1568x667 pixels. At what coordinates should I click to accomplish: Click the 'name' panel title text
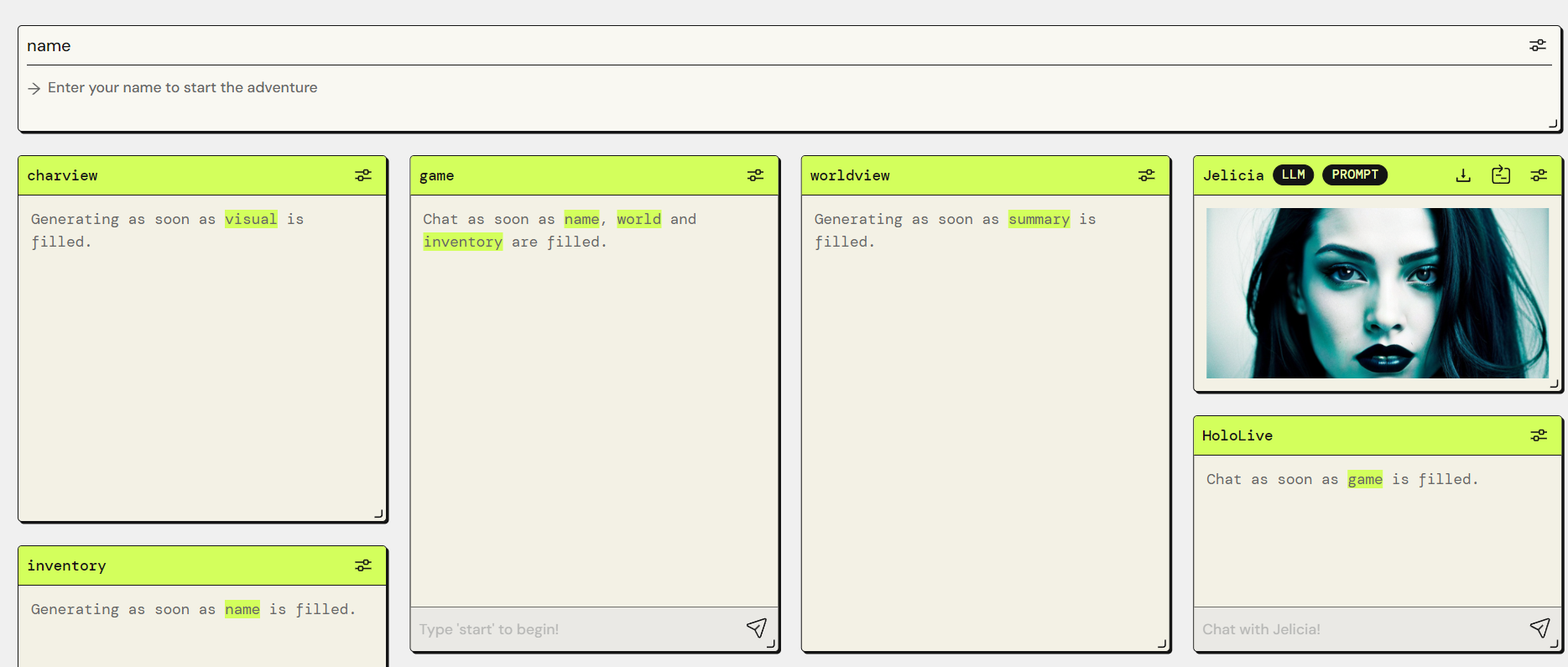(49, 46)
